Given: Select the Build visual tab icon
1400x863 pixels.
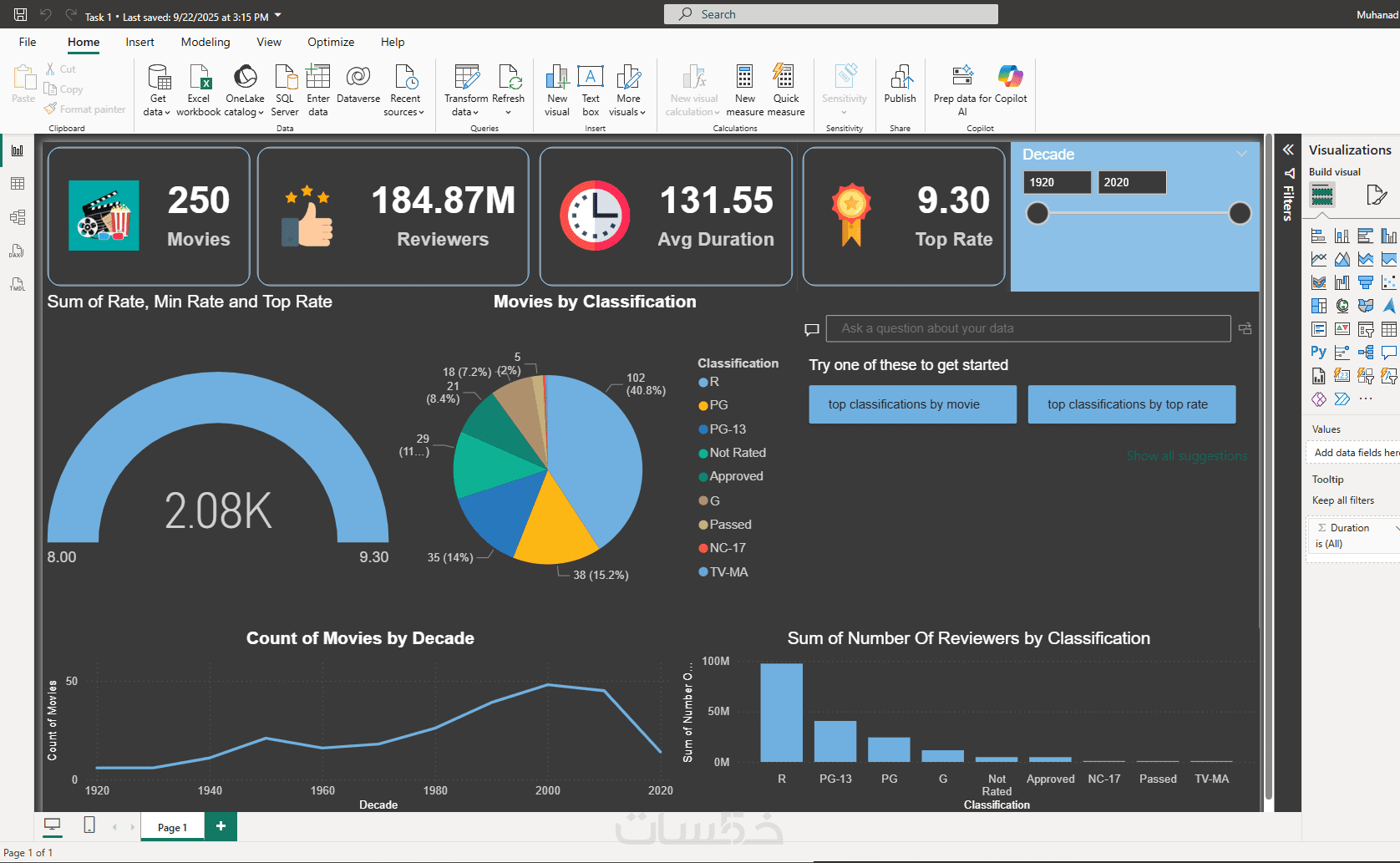Looking at the screenshot, I should (1322, 195).
